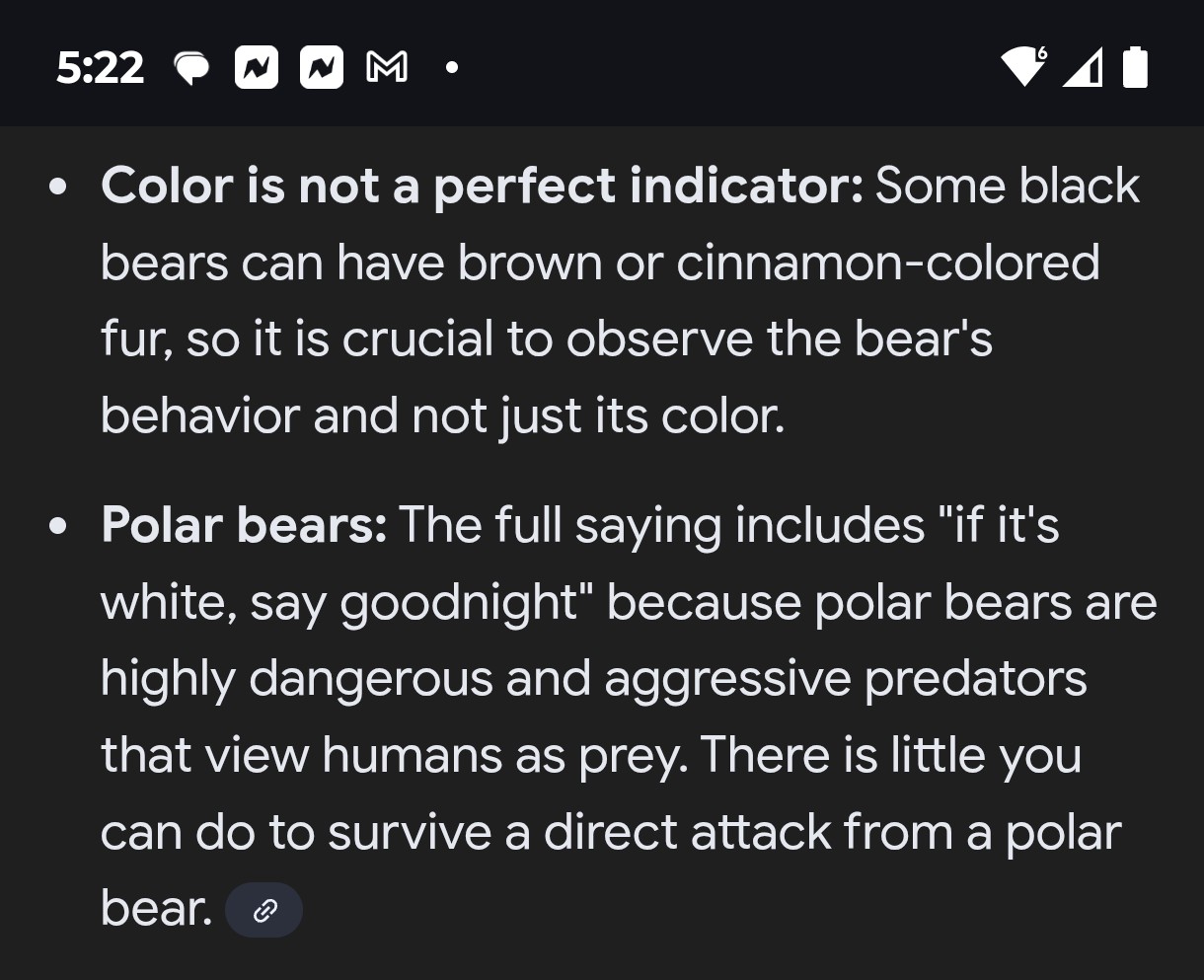Tap the extra notifications dot indicator
Image resolution: width=1204 pixels, height=980 pixels.
(452, 68)
